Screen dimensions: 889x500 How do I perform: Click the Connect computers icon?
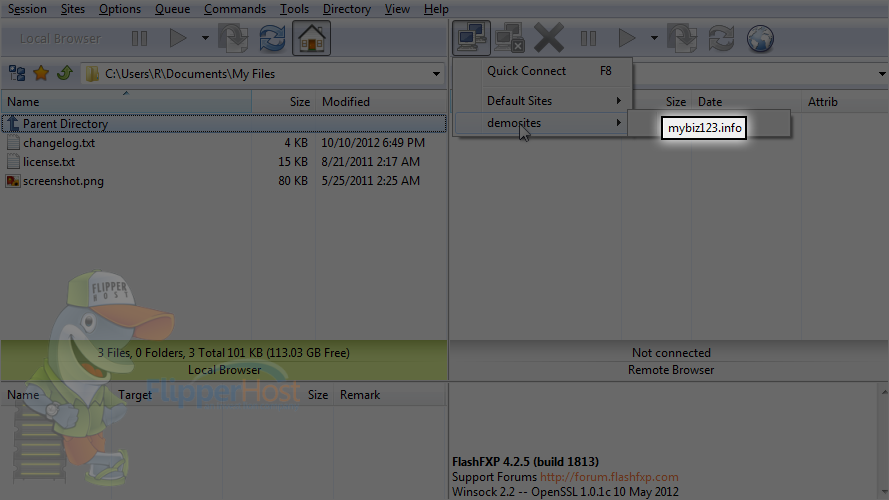(x=472, y=38)
